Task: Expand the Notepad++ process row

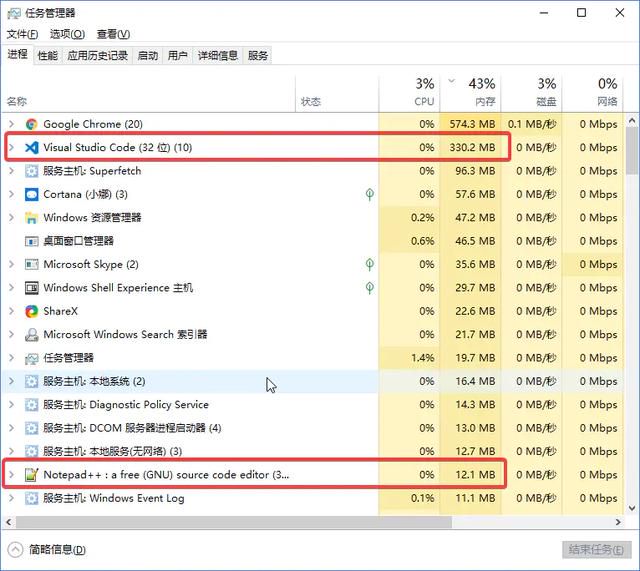Action: (11, 475)
